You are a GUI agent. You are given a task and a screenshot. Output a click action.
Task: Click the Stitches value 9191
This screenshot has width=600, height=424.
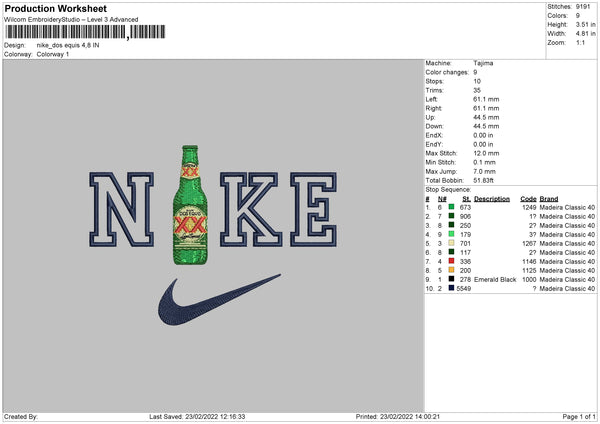(x=583, y=7)
